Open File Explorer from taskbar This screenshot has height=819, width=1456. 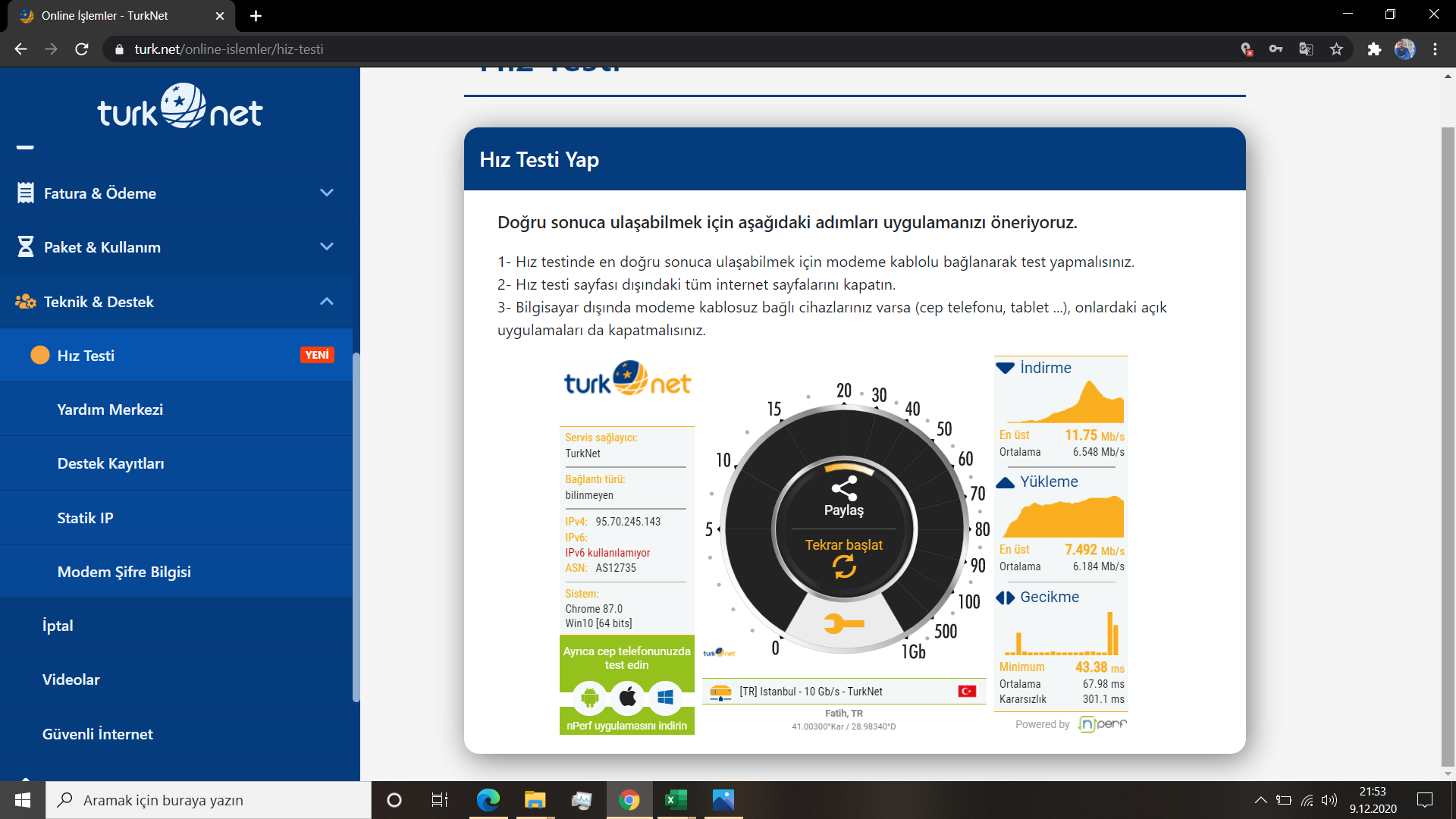pos(535,800)
